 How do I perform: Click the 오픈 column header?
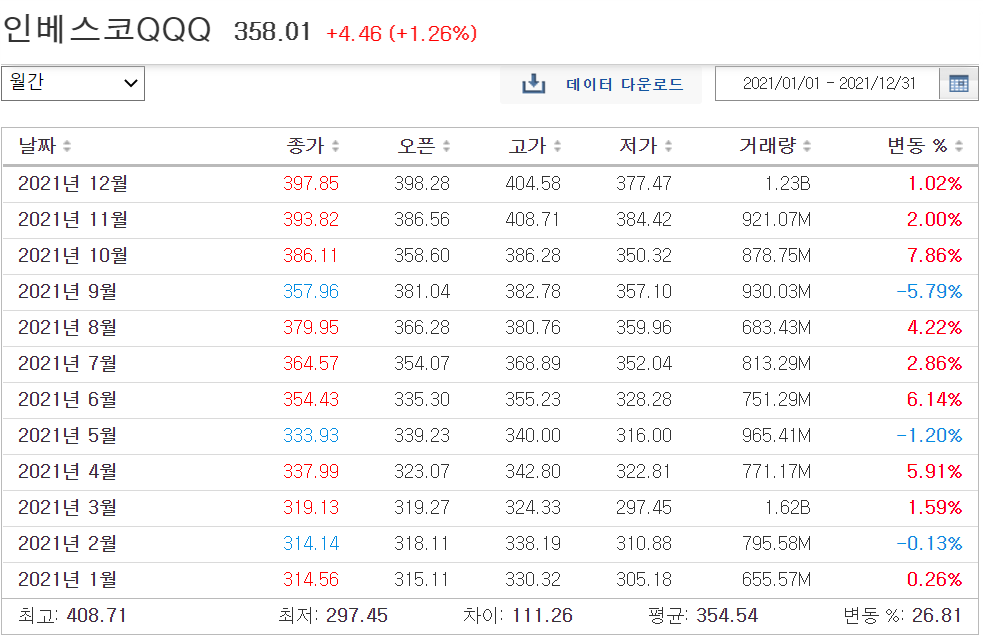pyautogui.click(x=416, y=146)
